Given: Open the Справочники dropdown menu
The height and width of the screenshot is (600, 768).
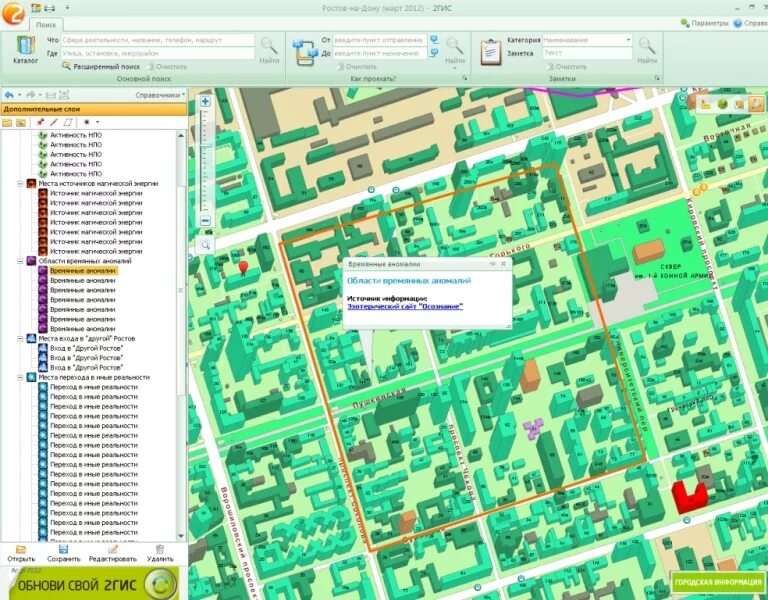Looking at the screenshot, I should coord(160,95).
